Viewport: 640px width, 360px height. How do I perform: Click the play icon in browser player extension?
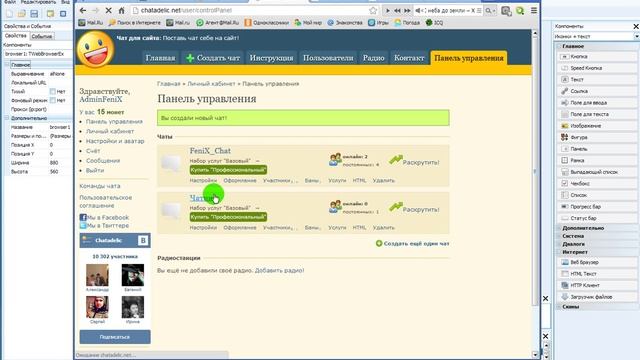(x=387, y=11)
